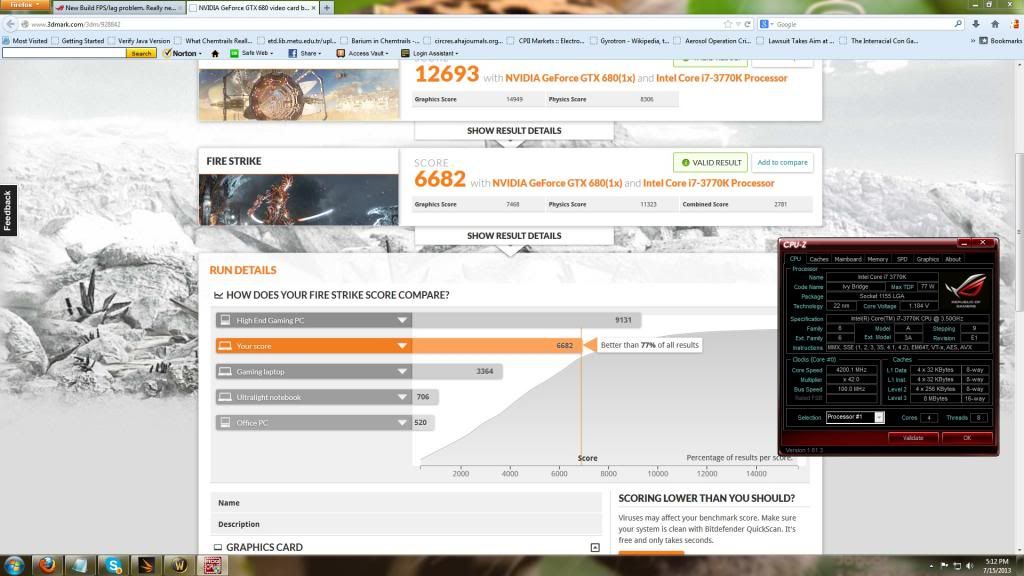Click Fire Strike SHOW RESULT DETAILS
This screenshot has width=1024, height=576.
coord(514,236)
